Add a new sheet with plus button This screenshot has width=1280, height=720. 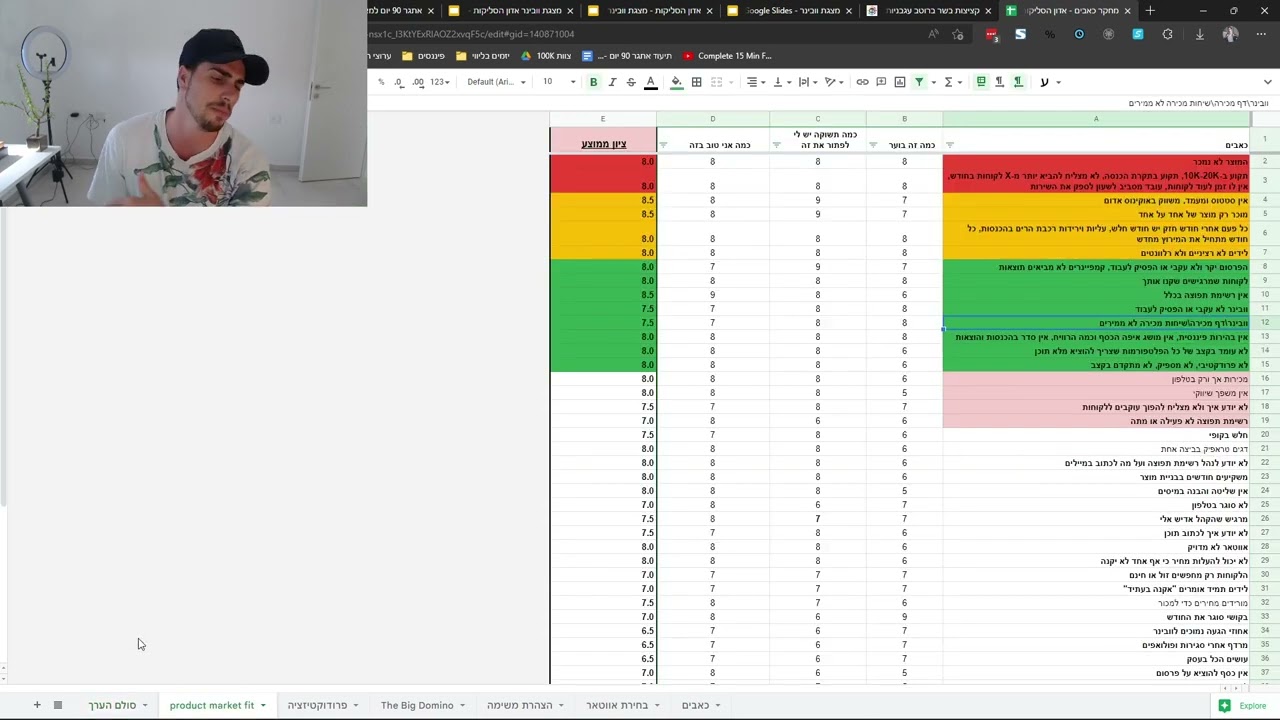point(37,705)
